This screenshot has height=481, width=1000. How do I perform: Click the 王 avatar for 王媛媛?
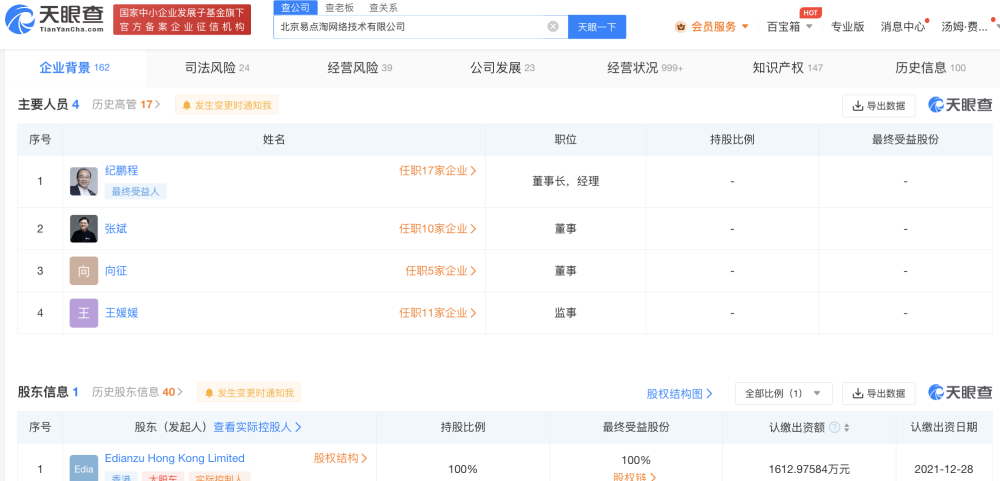coord(84,313)
